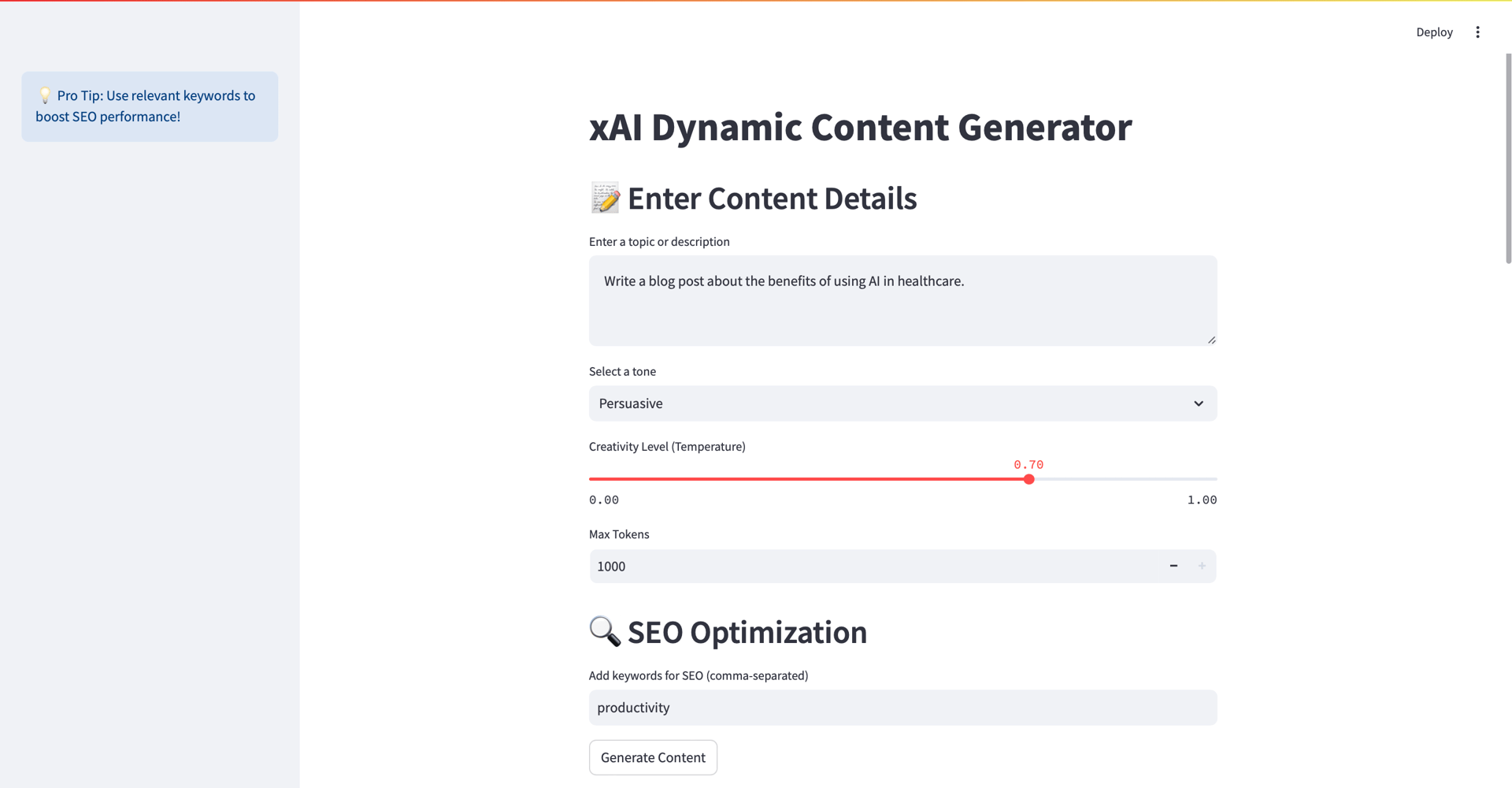Click the lightbulb icon in Pro Tip
This screenshot has width=1512, height=788.
click(x=45, y=96)
